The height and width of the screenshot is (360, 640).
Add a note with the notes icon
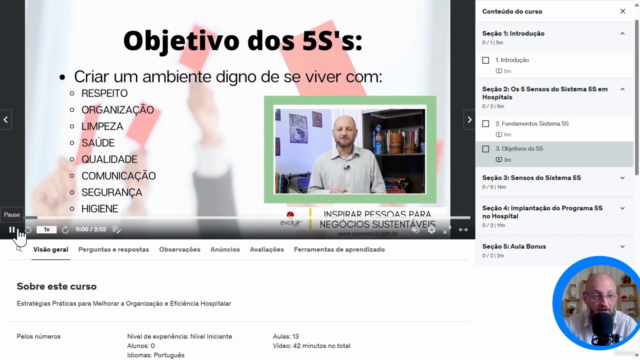pyautogui.click(x=116, y=230)
